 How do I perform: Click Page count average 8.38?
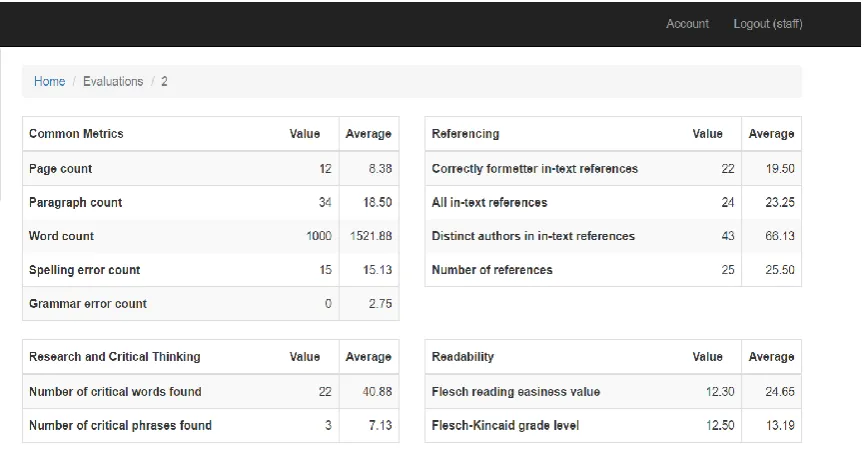[x=380, y=169]
